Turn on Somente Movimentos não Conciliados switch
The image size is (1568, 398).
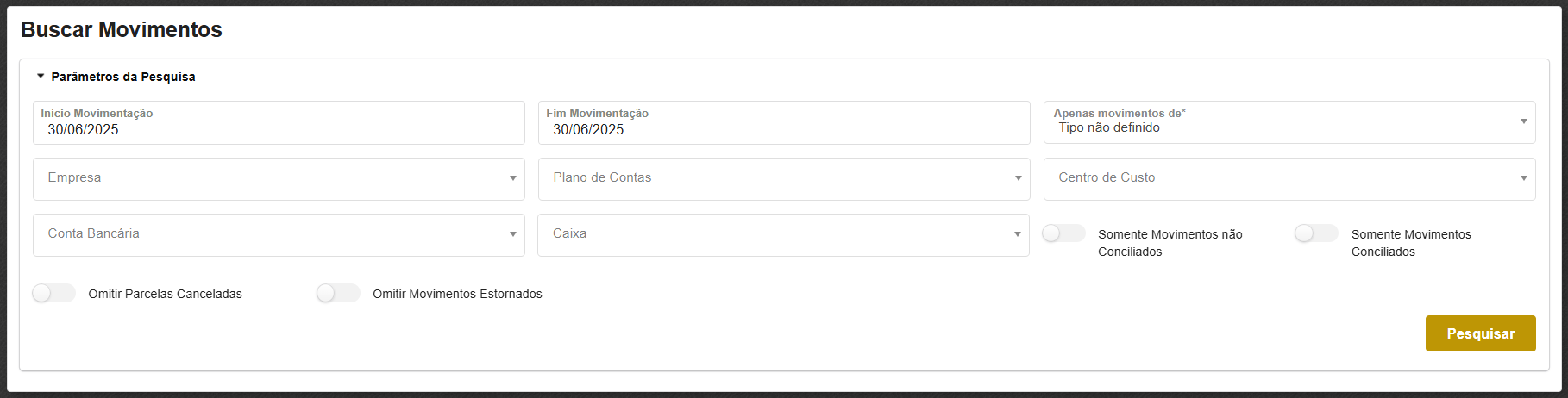1063,233
